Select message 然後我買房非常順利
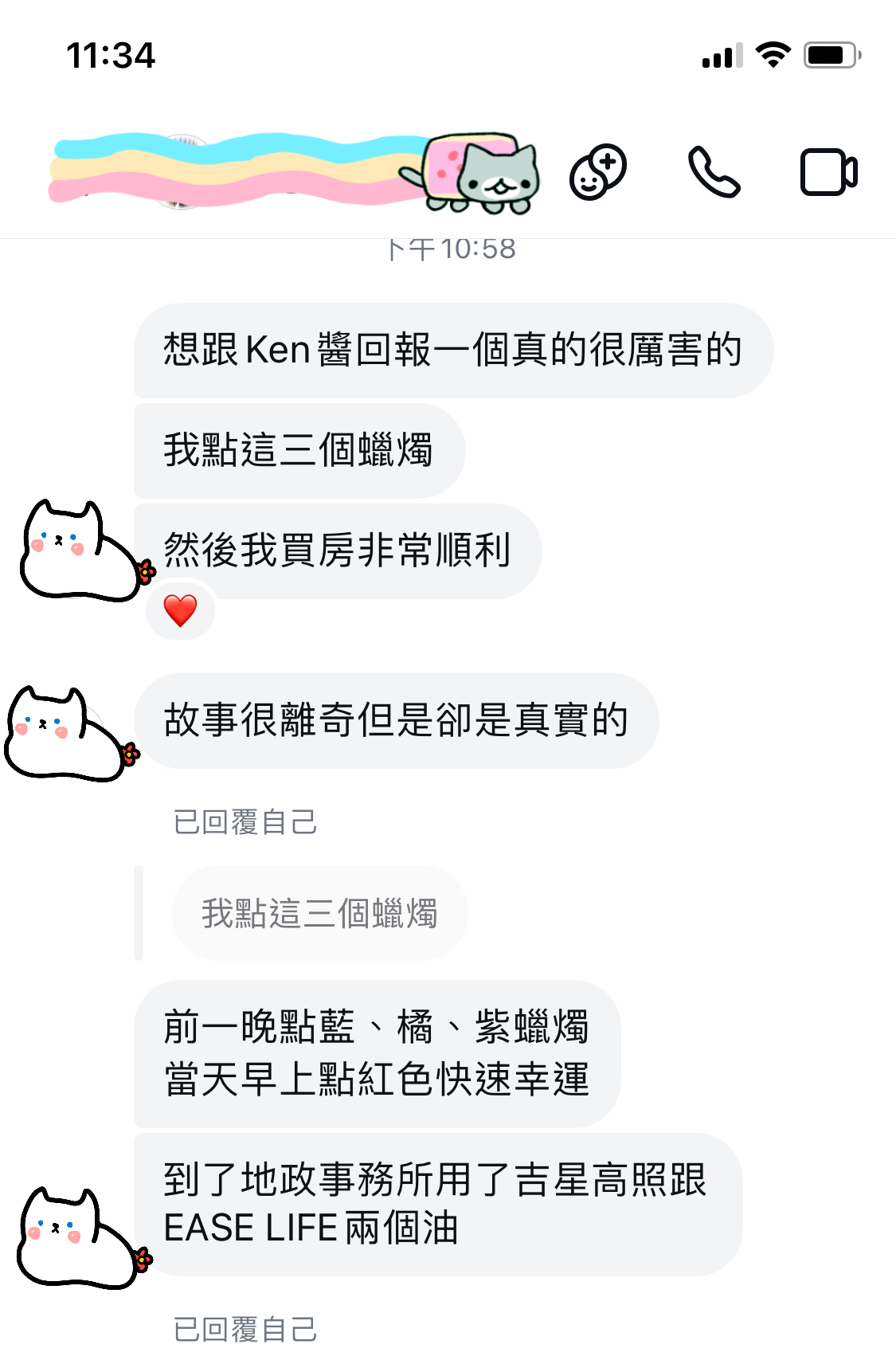896x1360 pixels. tap(338, 551)
